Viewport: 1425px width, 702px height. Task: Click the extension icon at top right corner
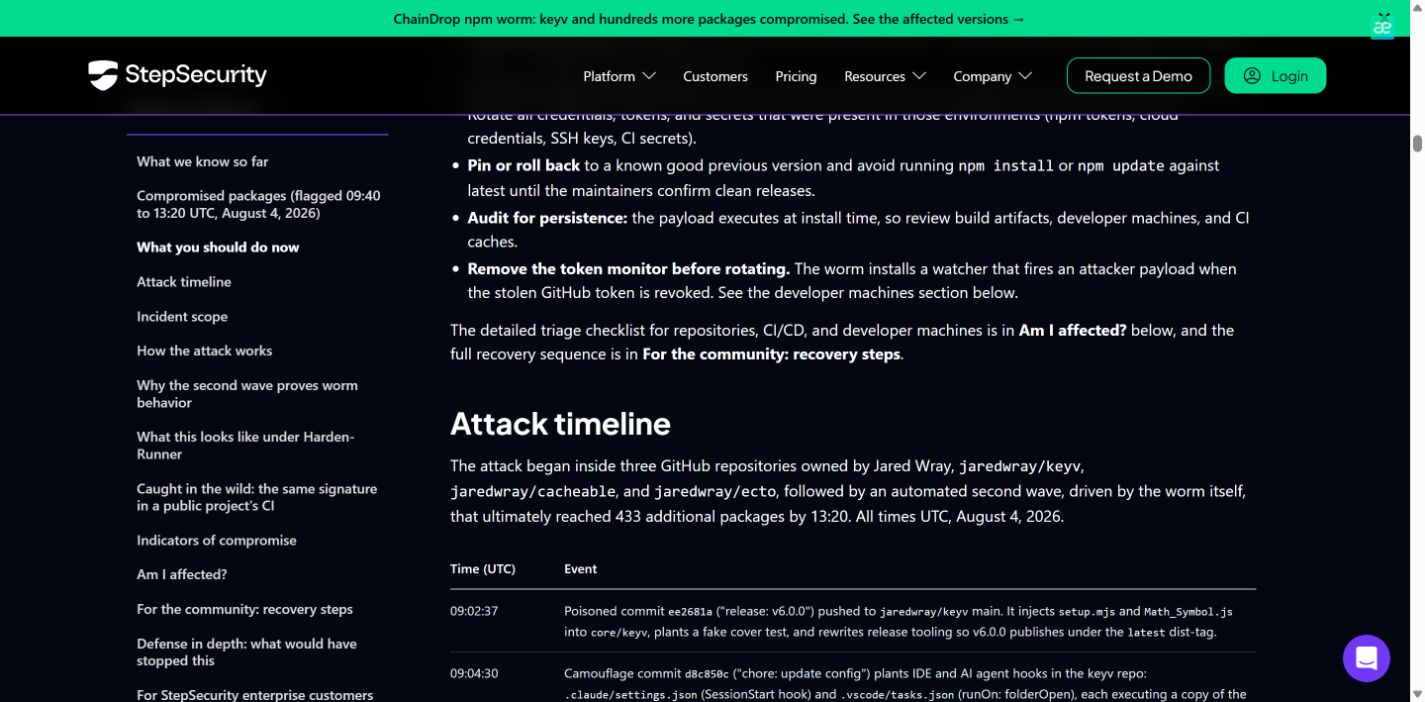[x=1383, y=27]
